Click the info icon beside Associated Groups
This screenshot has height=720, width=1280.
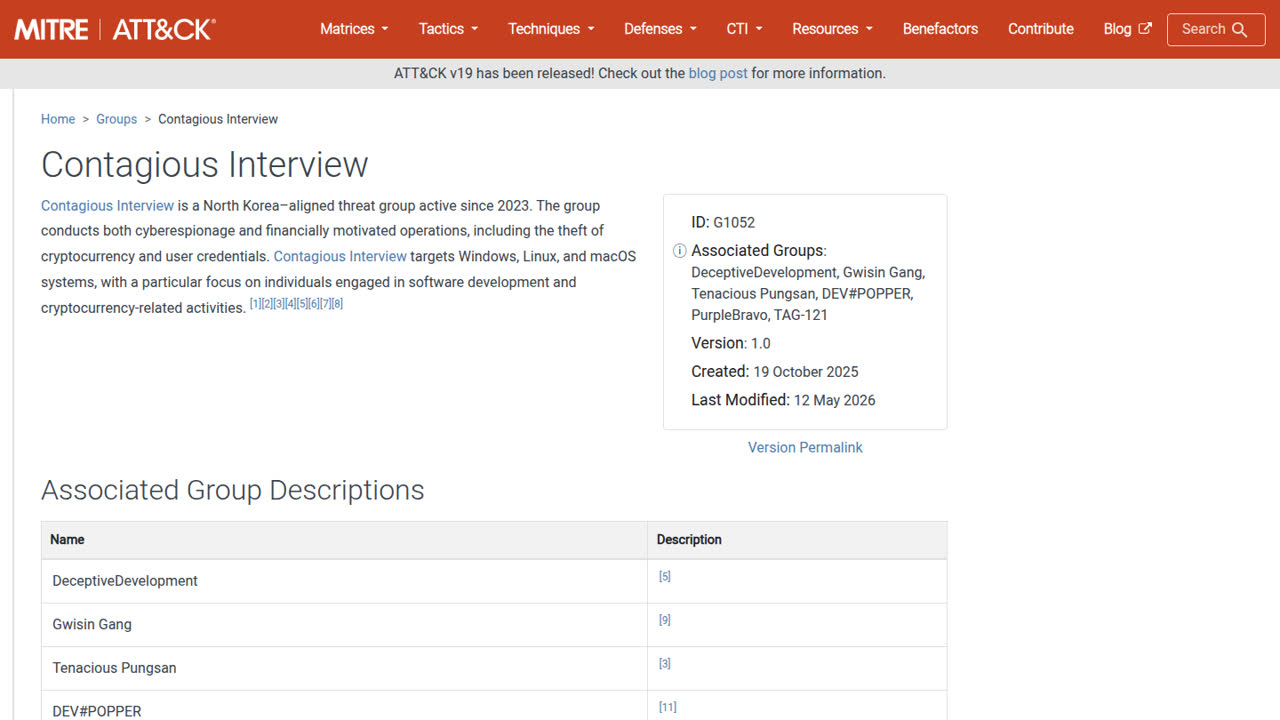pyautogui.click(x=679, y=251)
